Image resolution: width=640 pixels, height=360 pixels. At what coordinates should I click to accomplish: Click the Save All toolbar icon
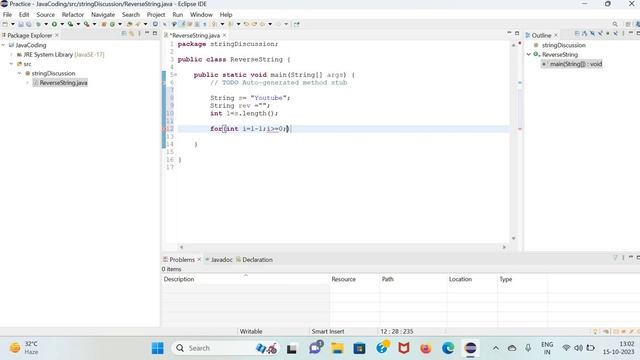pyautogui.click(x=29, y=24)
